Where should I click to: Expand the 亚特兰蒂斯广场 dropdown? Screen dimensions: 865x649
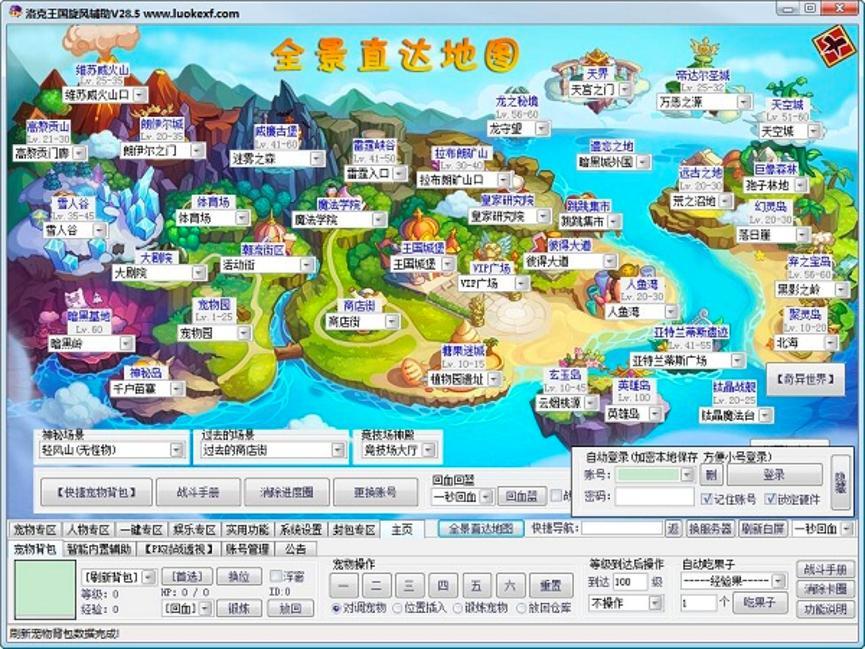point(738,361)
